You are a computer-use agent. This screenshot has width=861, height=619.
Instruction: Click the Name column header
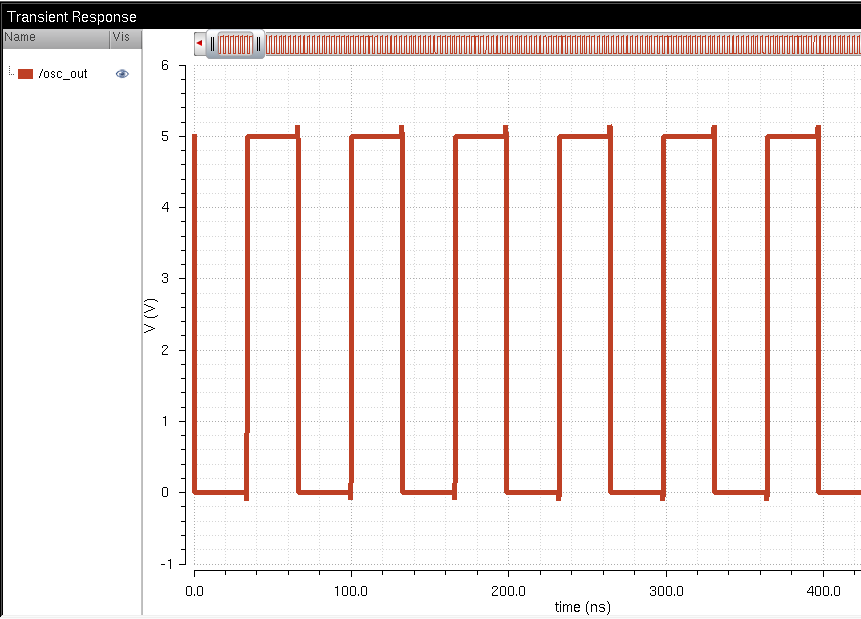(56, 38)
